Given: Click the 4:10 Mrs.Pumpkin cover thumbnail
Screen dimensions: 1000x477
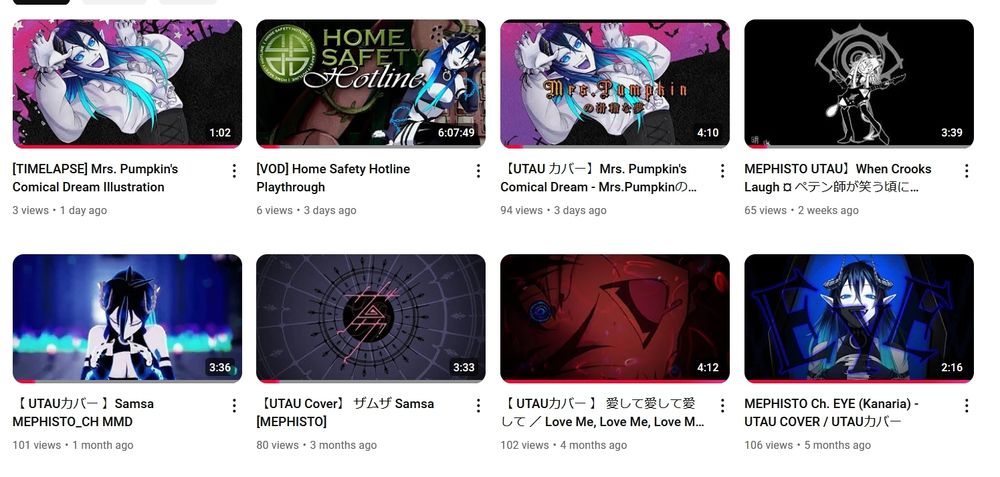Looking at the screenshot, I should [x=615, y=84].
